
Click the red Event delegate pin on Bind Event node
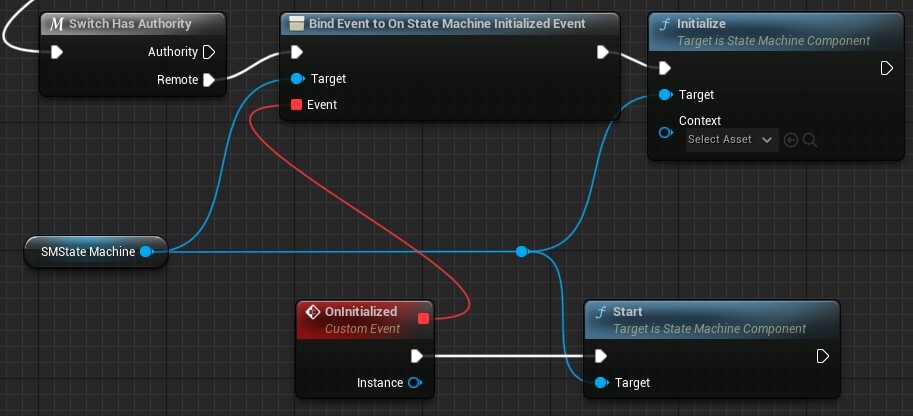coord(296,105)
